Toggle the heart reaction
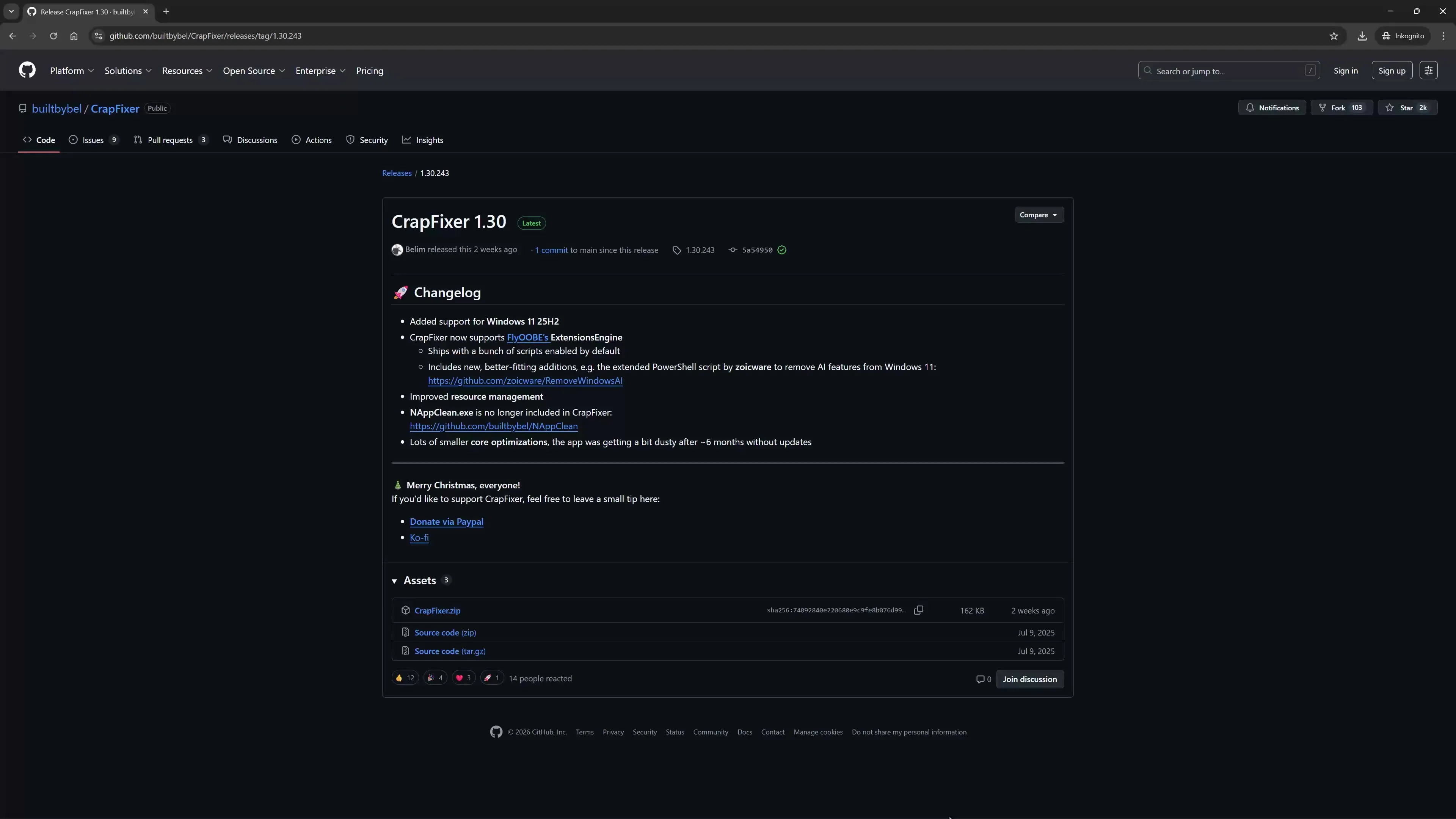This screenshot has width=1456, height=819. coord(463,678)
